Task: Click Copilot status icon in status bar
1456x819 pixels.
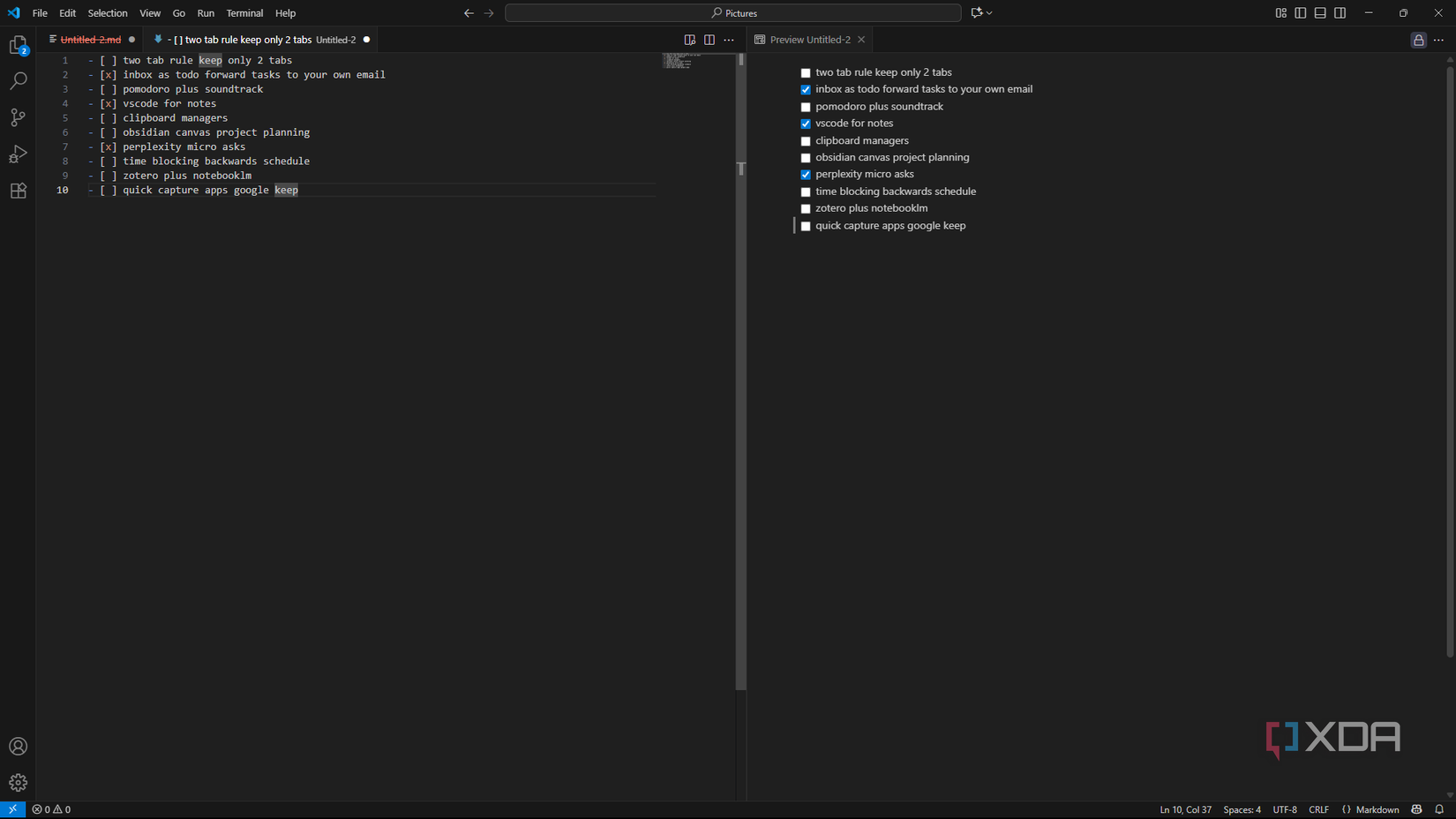Action: coord(1416,809)
